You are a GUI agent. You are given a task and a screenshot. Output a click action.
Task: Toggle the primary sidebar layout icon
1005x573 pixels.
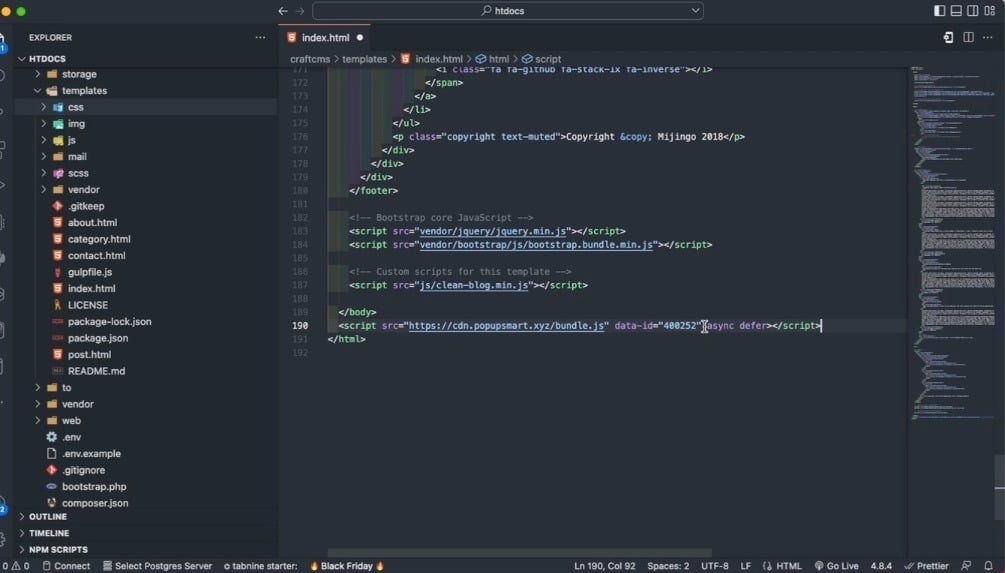pyautogui.click(x=939, y=11)
